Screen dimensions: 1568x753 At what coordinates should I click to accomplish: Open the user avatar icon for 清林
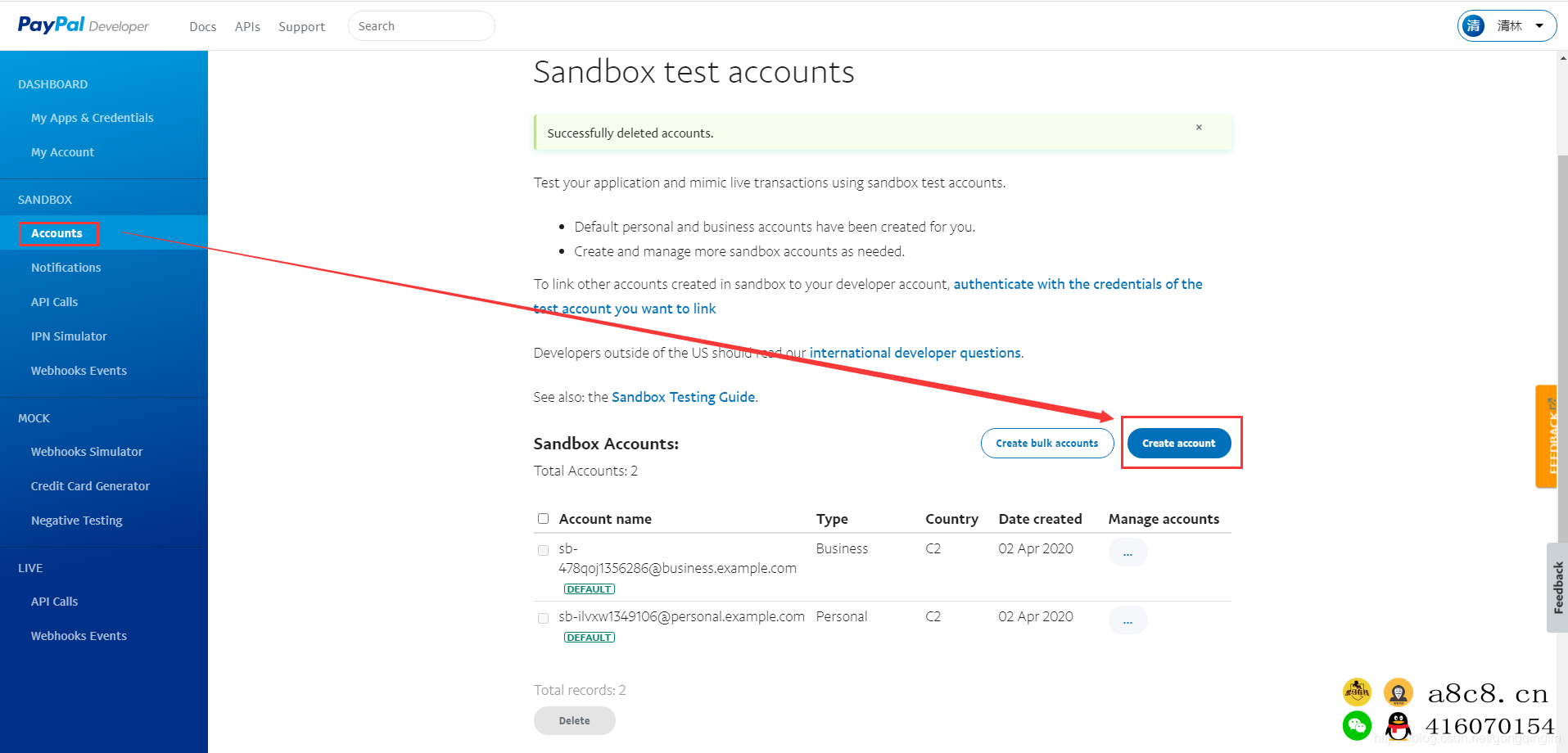pos(1474,25)
